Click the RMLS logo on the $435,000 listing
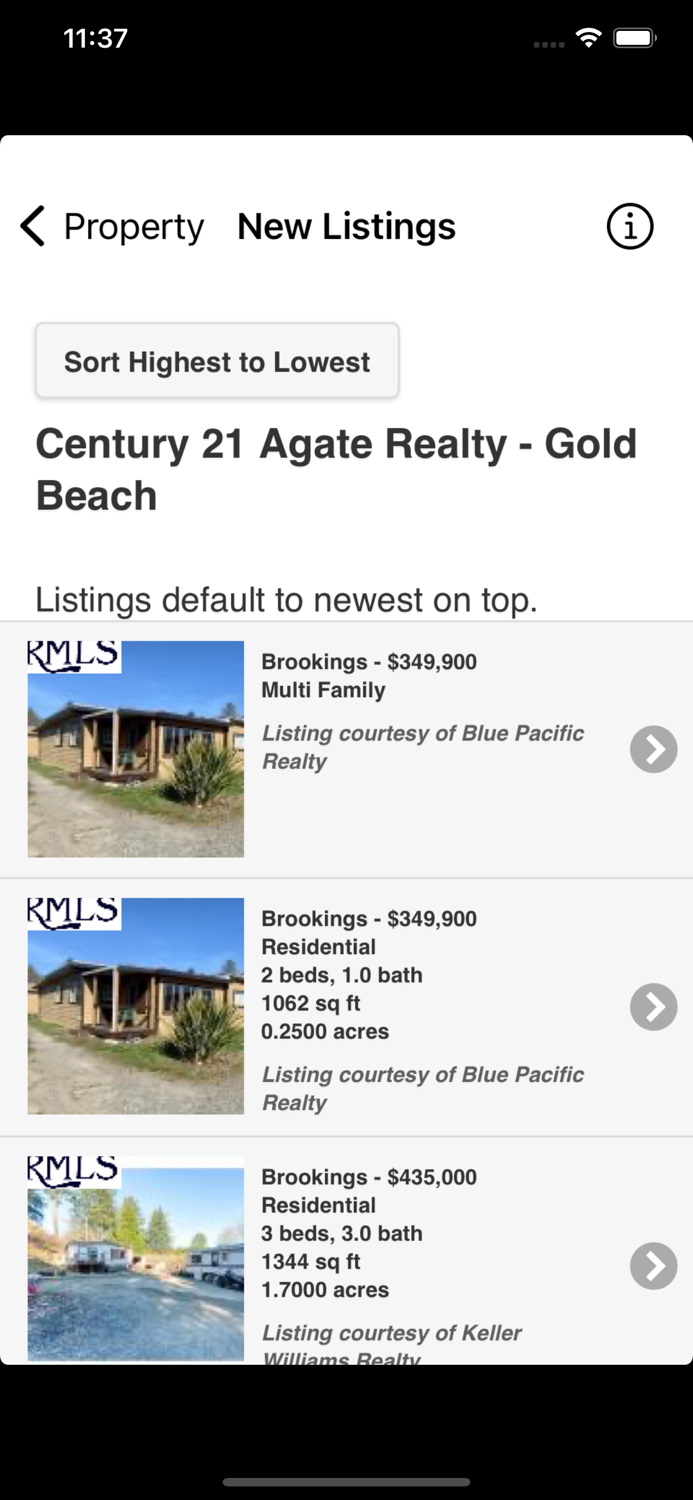693x1500 pixels. point(72,1168)
